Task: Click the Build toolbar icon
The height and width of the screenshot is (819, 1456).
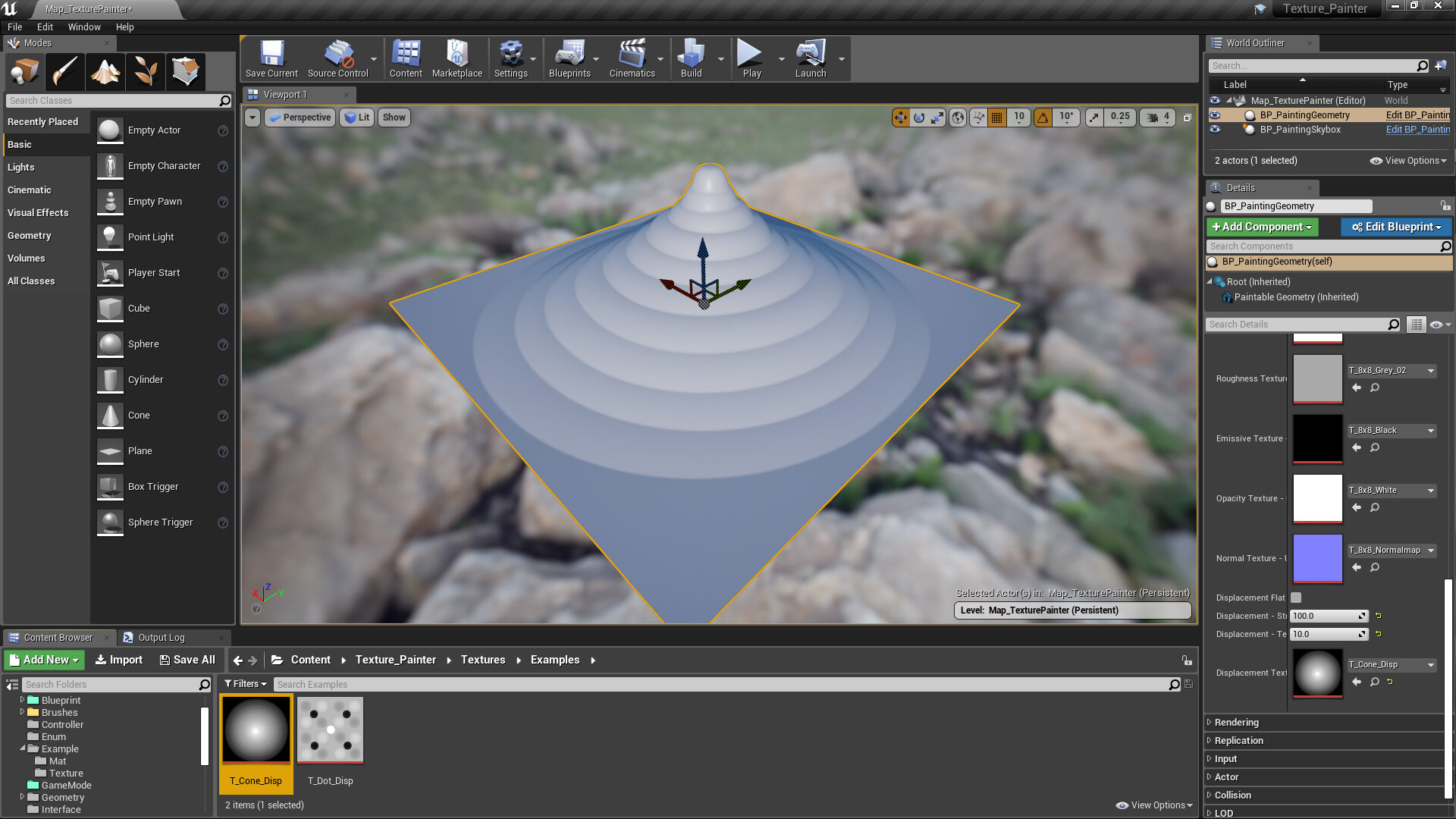Action: [x=691, y=59]
